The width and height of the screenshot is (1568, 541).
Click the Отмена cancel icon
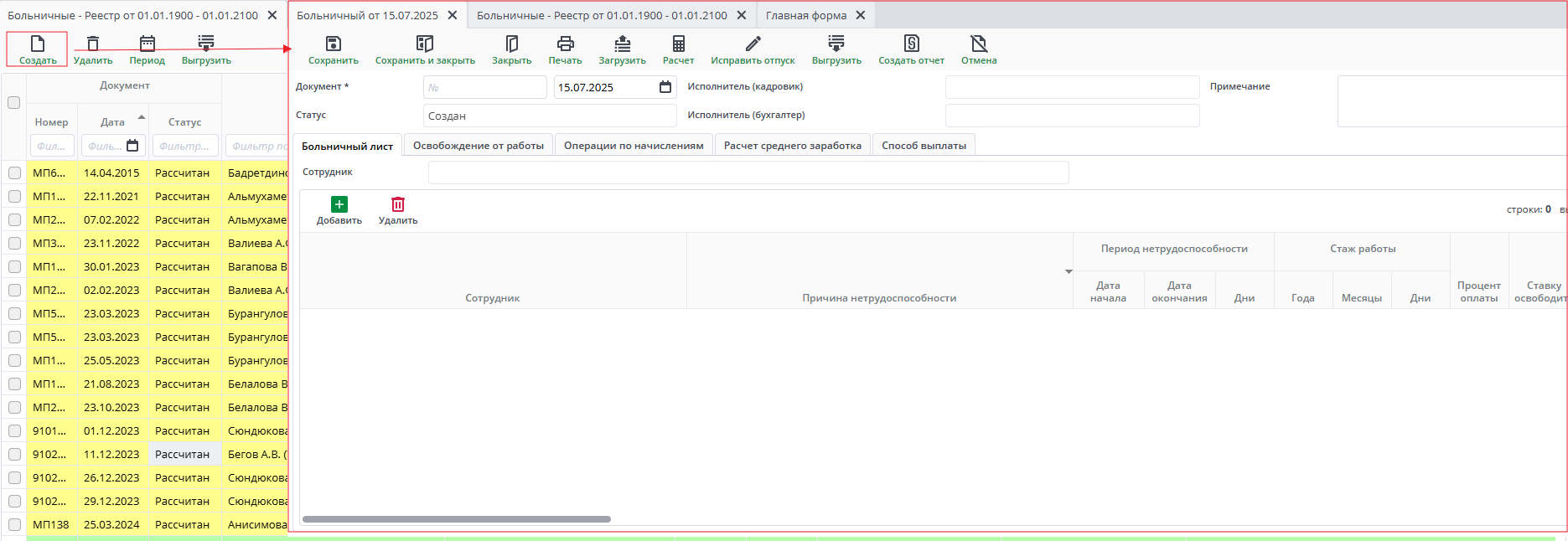[978, 44]
